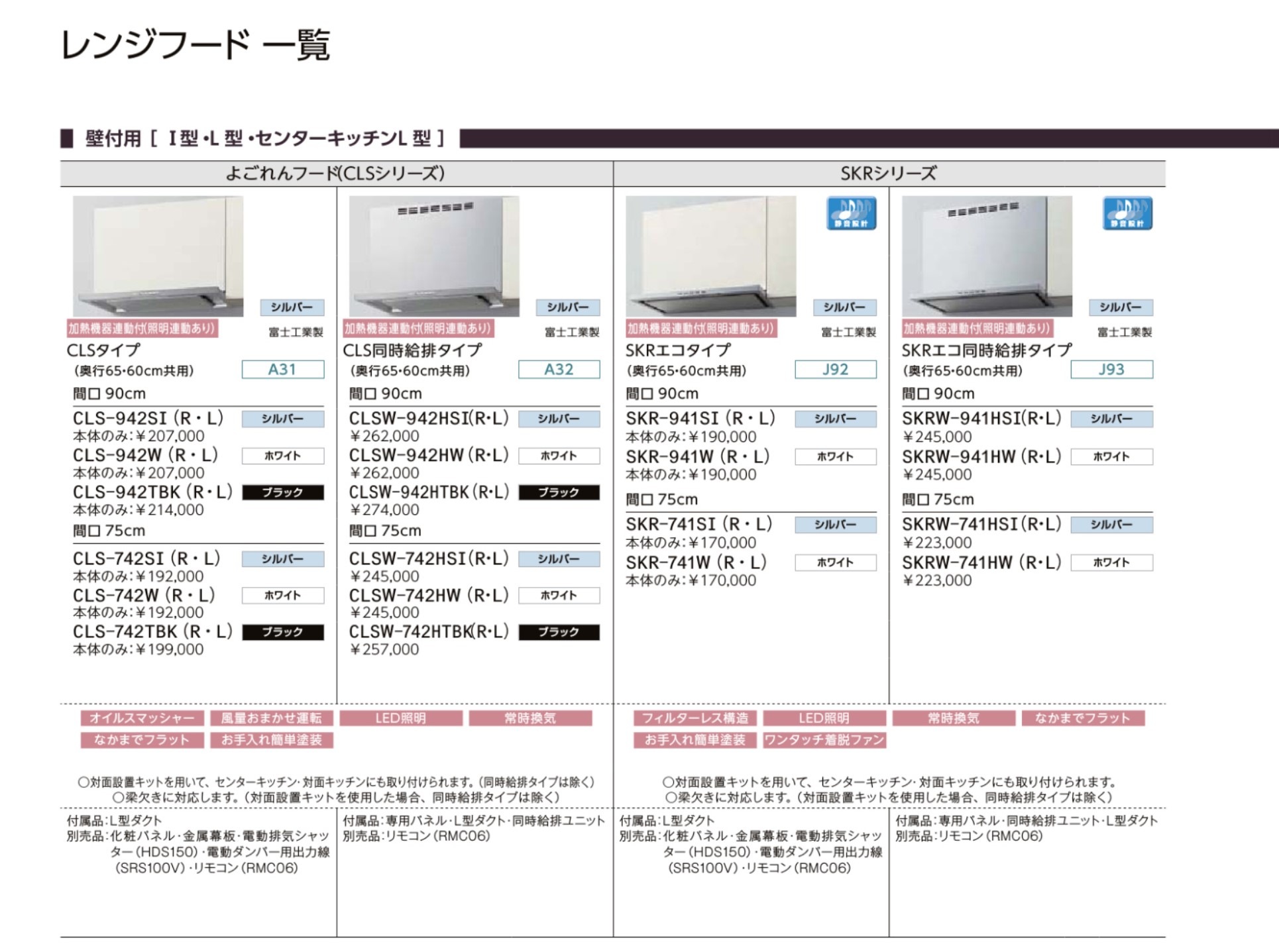1279x952 pixels.
Task: Click the シルバー swatch beside CLSW-742HSI
Action: (559, 558)
